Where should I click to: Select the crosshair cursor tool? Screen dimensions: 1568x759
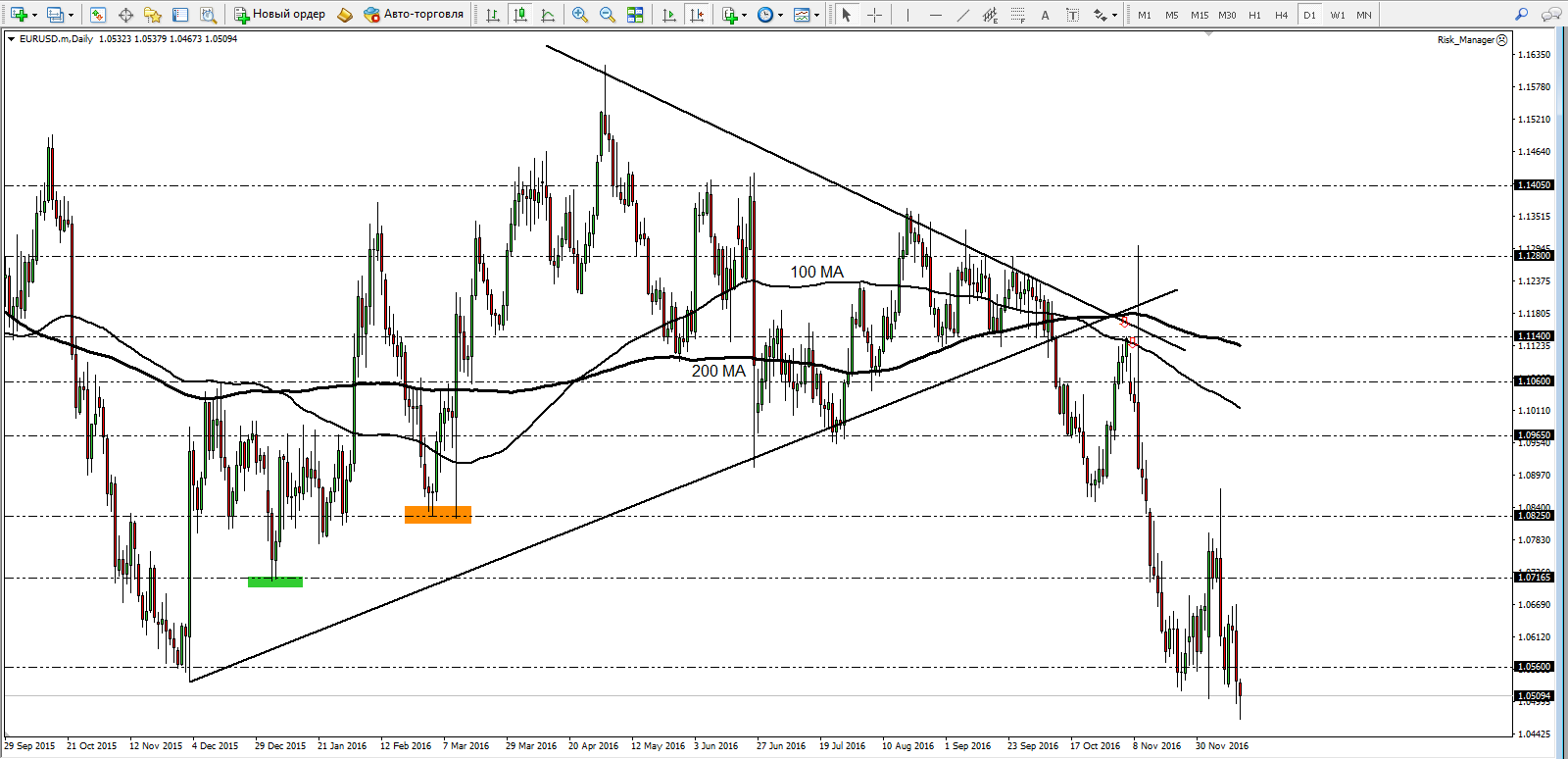(875, 15)
